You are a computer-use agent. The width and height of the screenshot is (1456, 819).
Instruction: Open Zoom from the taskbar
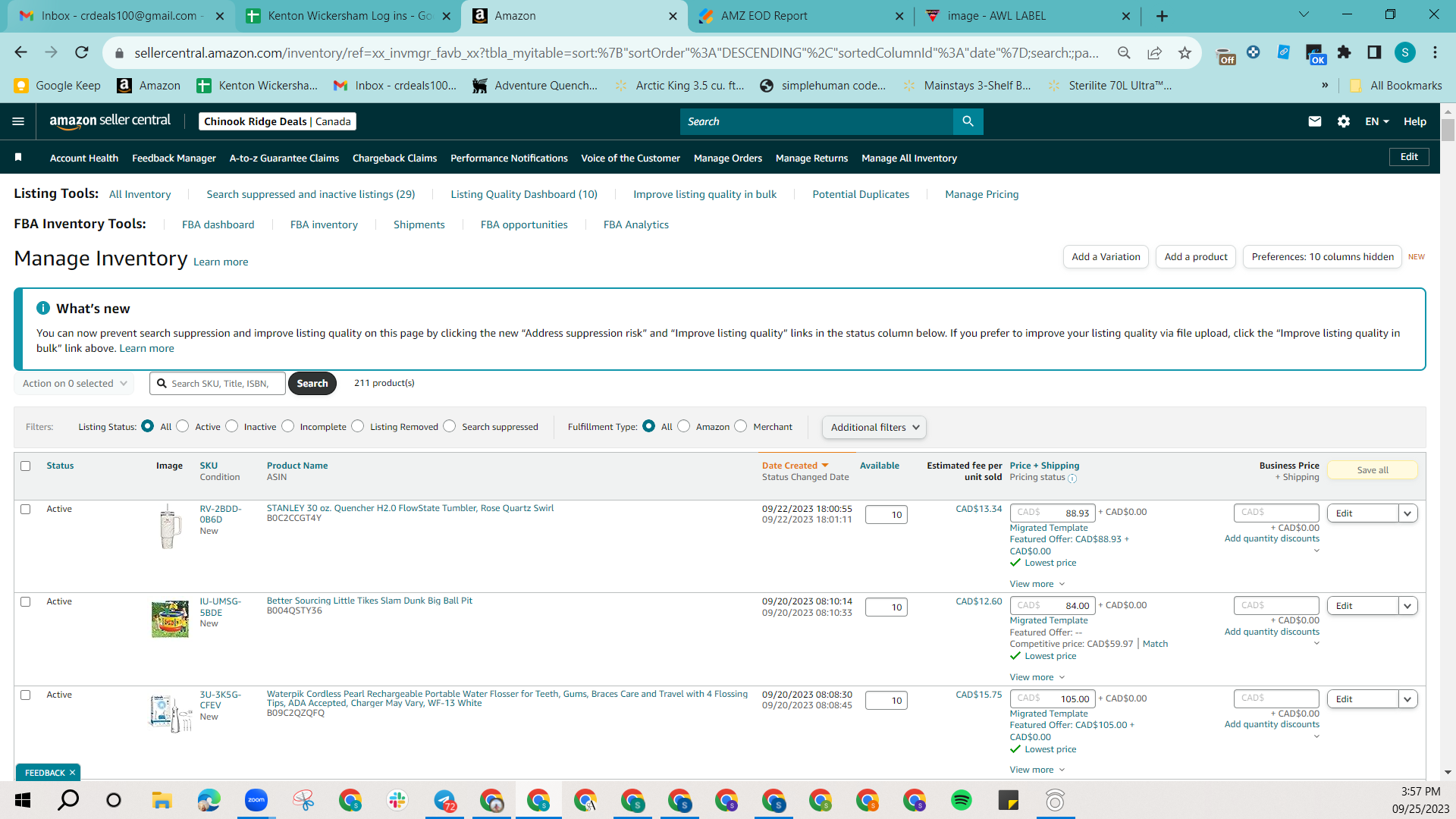click(256, 800)
